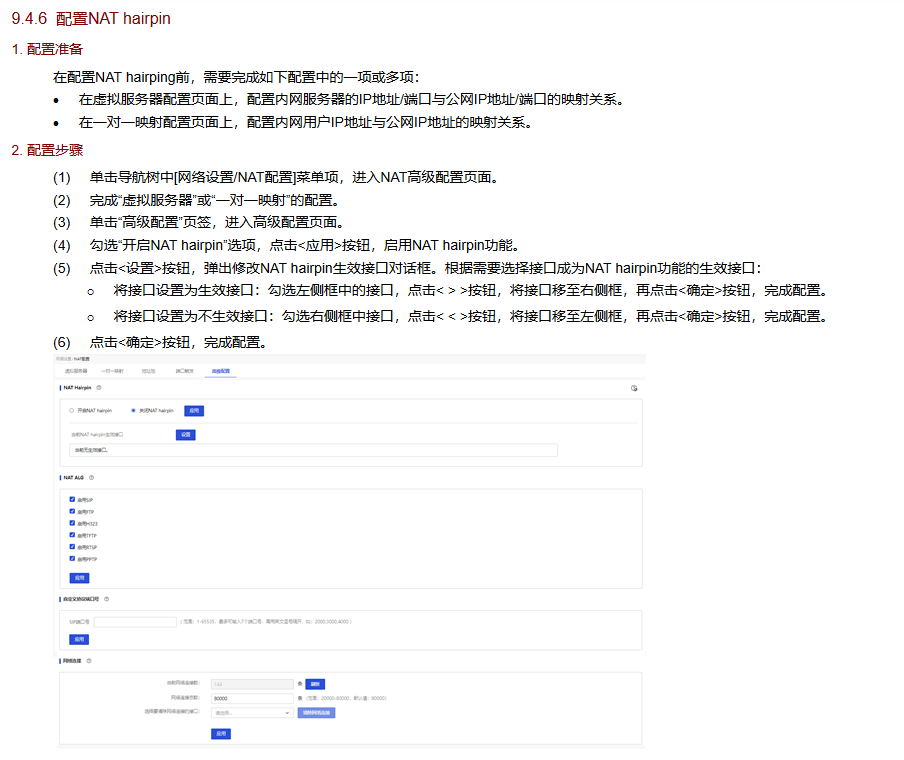Click 应用 button beside NAT hairpin radios
Screen dimensions: 904x760
coord(194,411)
